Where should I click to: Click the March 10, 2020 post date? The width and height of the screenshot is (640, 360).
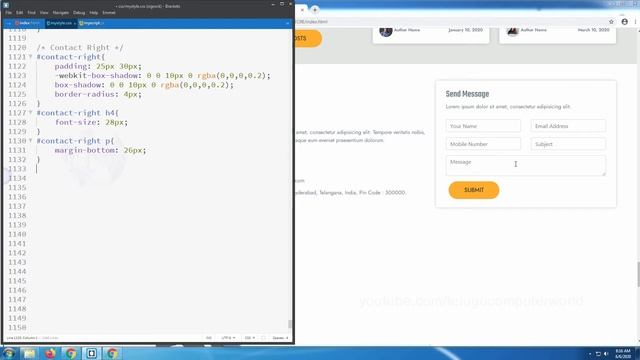[x=593, y=30]
